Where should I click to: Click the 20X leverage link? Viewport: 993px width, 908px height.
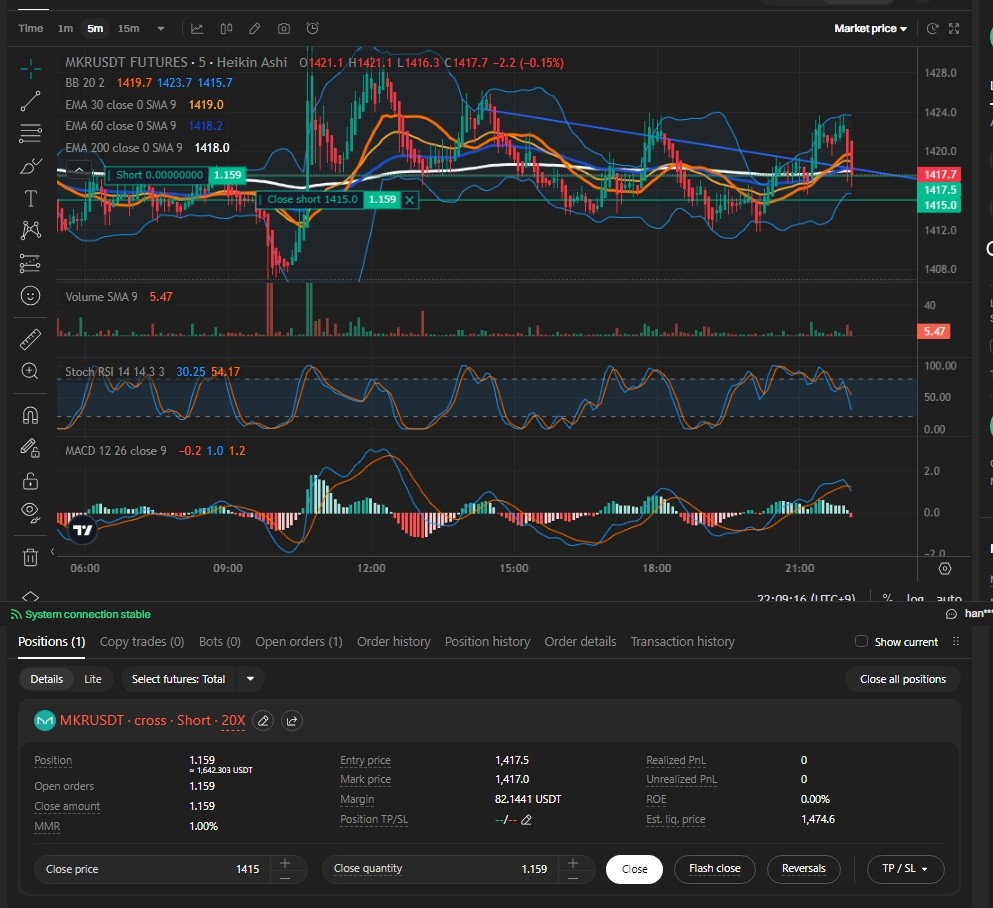click(233, 721)
